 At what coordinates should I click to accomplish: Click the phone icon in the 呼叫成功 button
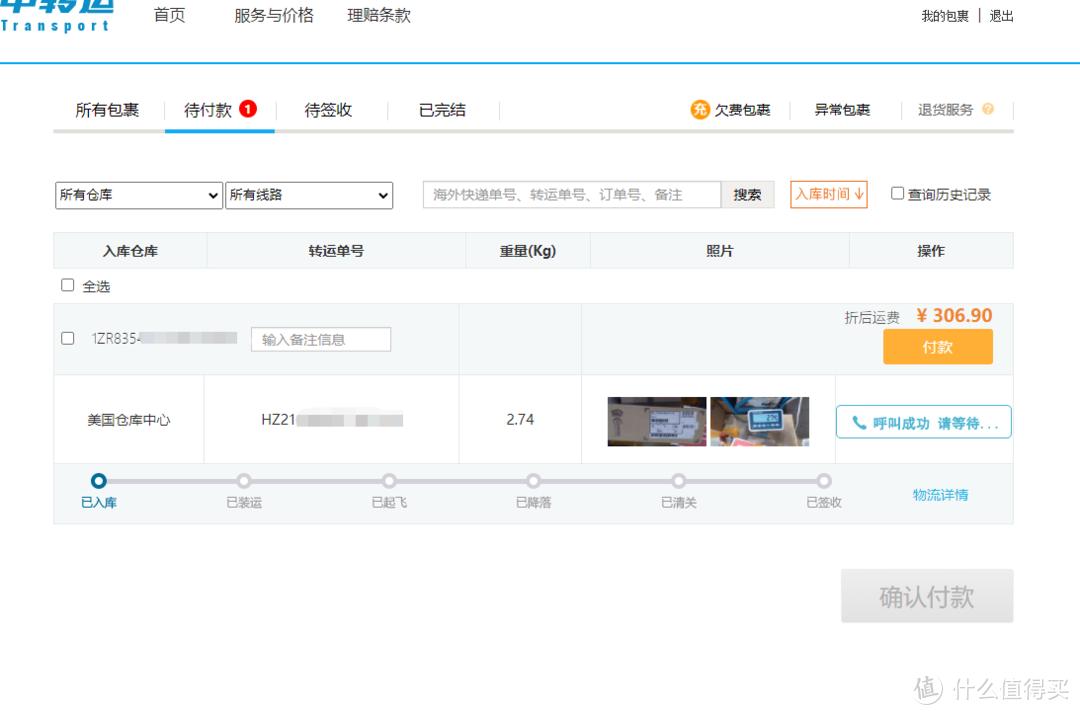coord(858,422)
